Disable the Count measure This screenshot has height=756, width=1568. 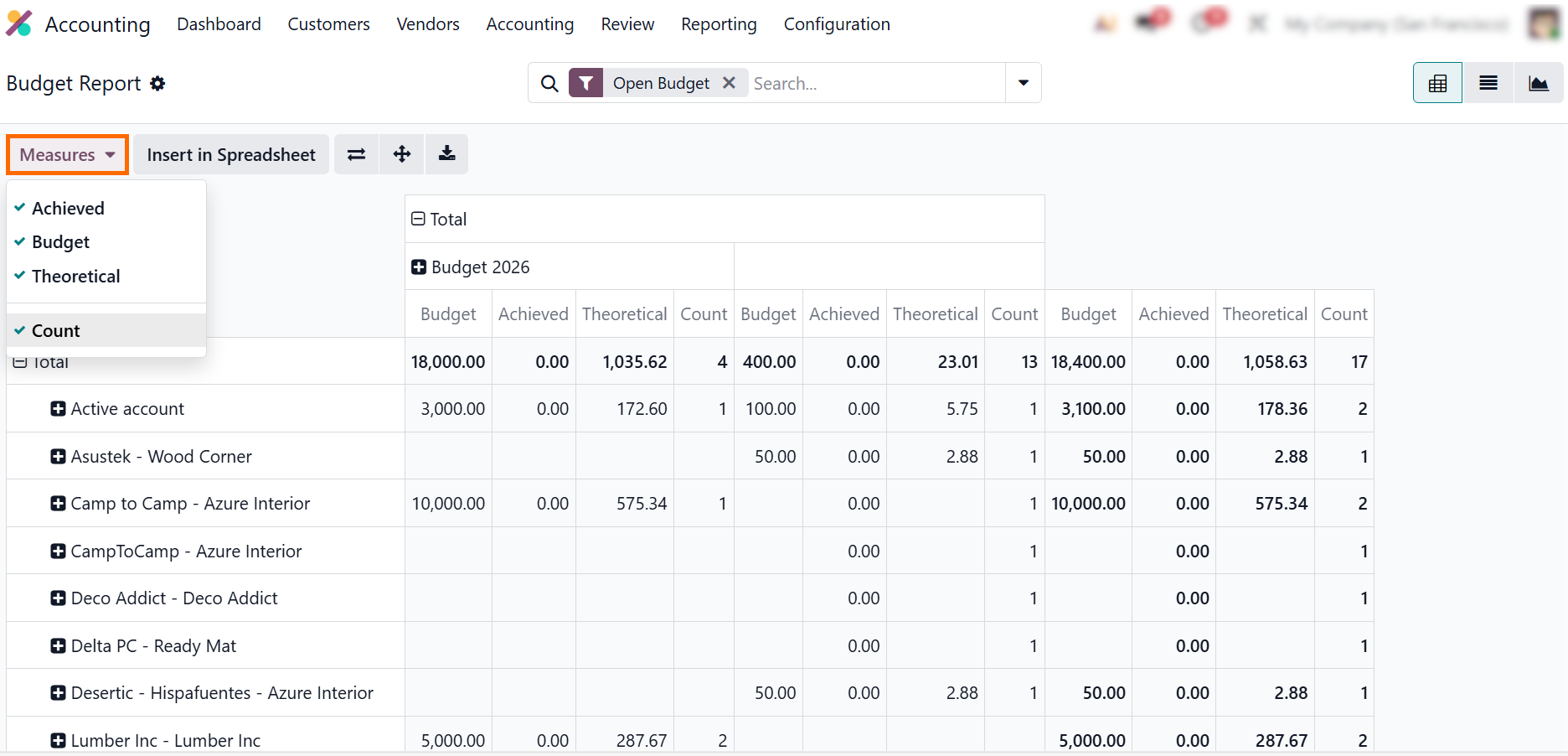tap(55, 330)
